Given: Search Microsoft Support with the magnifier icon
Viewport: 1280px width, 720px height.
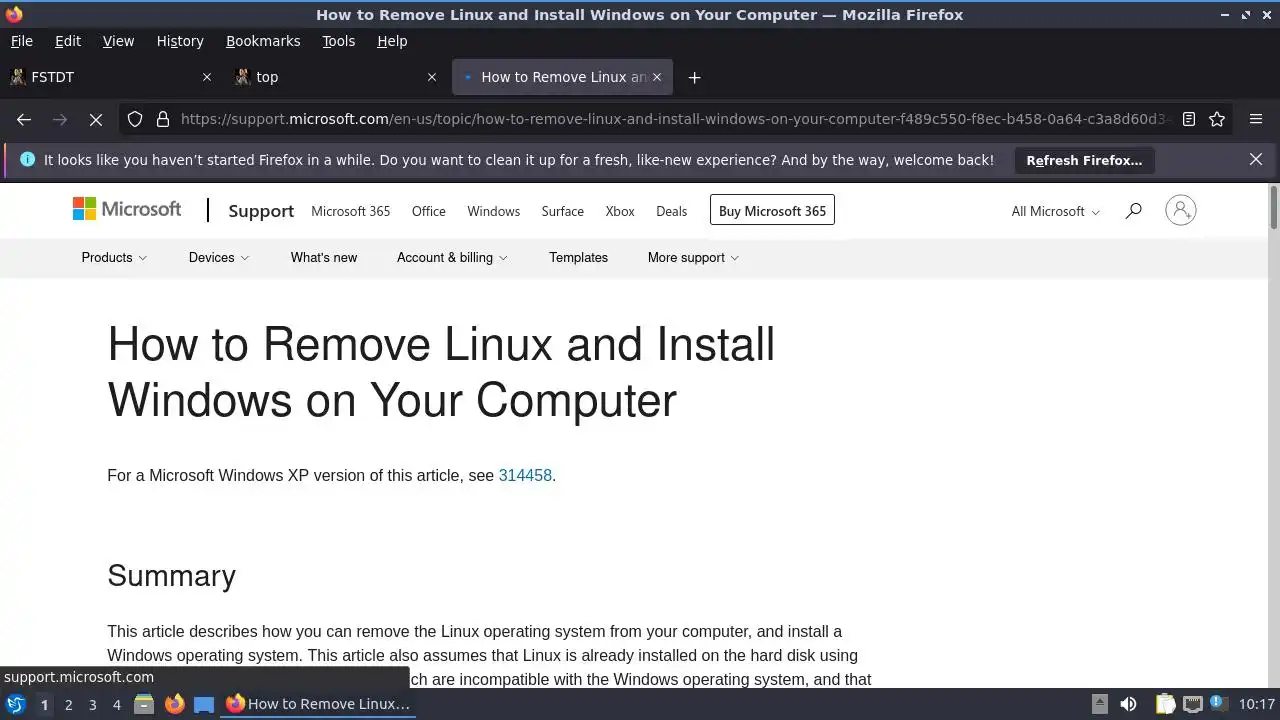Looking at the screenshot, I should click(x=1133, y=211).
